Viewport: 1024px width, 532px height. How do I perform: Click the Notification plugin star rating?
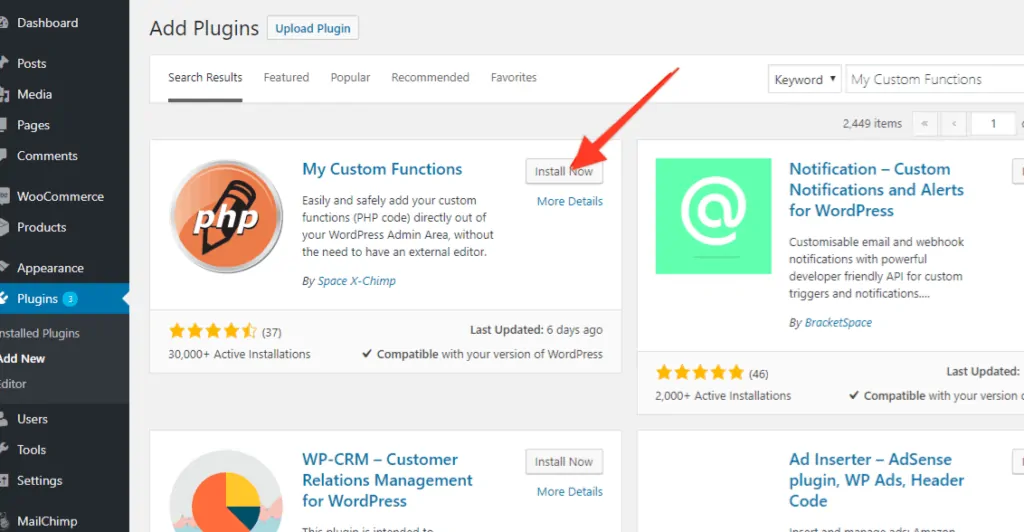click(700, 373)
